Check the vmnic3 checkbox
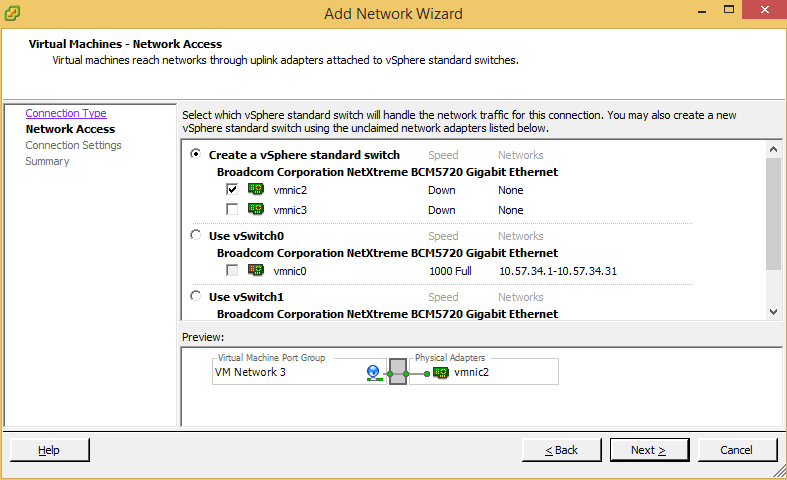 pyautogui.click(x=232, y=210)
